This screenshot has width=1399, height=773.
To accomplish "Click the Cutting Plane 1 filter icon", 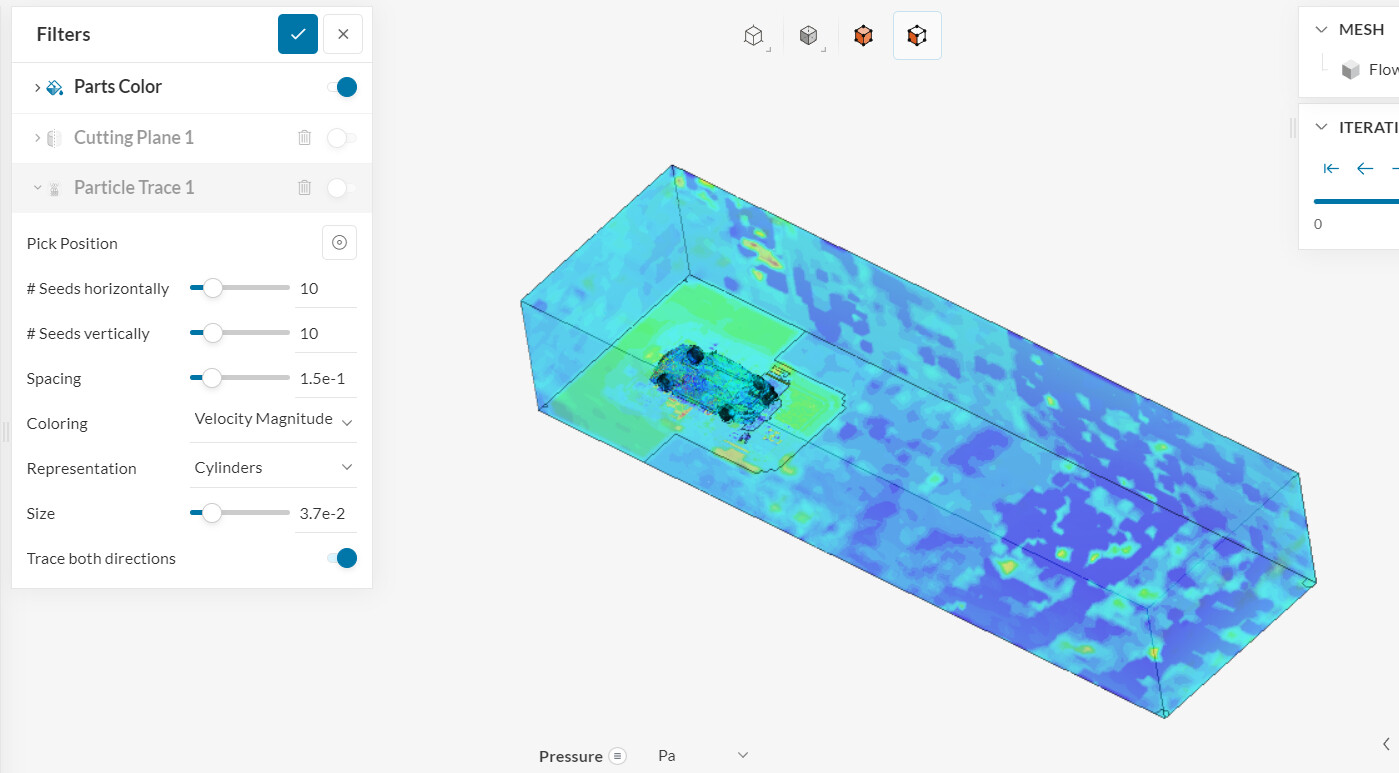I will [55, 138].
